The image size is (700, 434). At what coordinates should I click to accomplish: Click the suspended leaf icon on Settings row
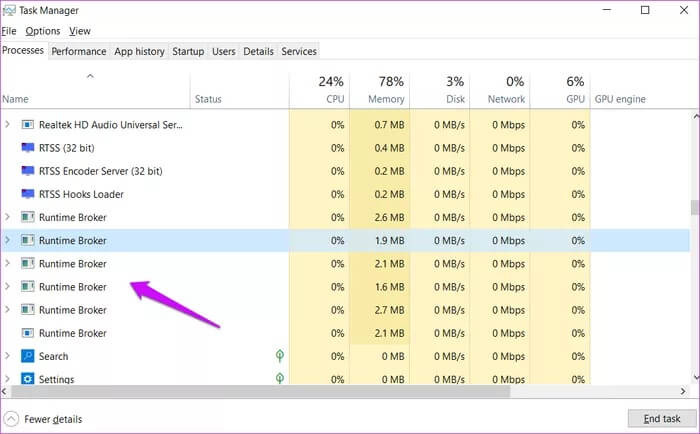point(280,379)
